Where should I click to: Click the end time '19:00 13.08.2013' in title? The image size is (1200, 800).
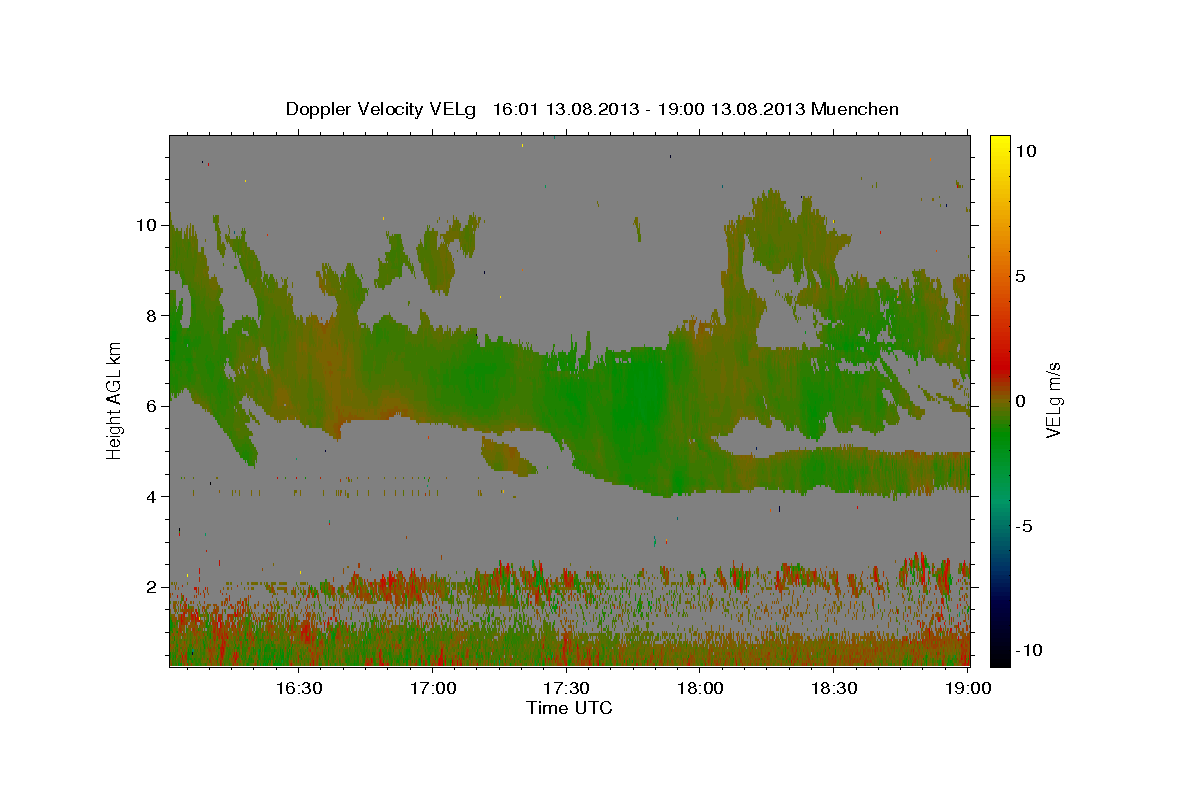coord(730,109)
